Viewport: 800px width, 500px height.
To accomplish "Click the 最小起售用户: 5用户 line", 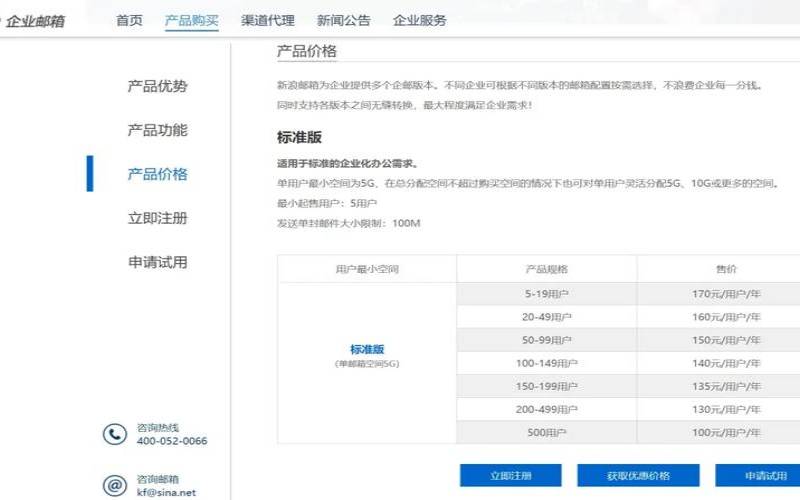I will [x=327, y=203].
